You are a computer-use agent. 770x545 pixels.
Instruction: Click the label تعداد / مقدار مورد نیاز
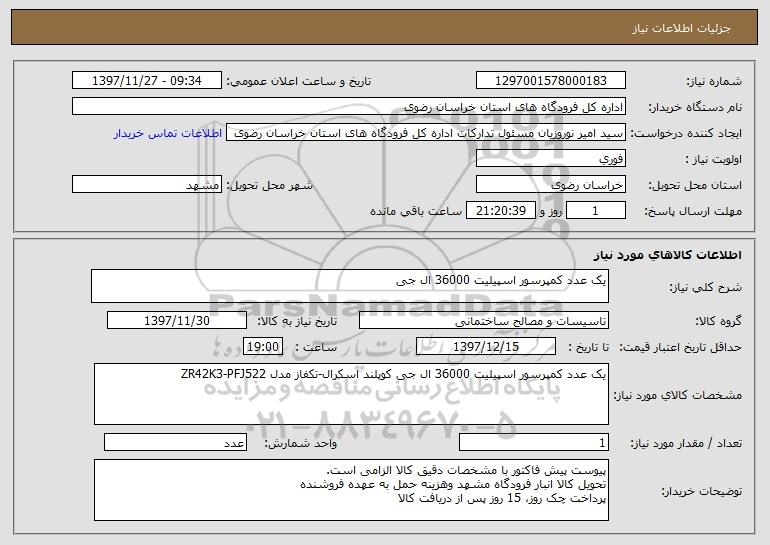(x=686, y=443)
